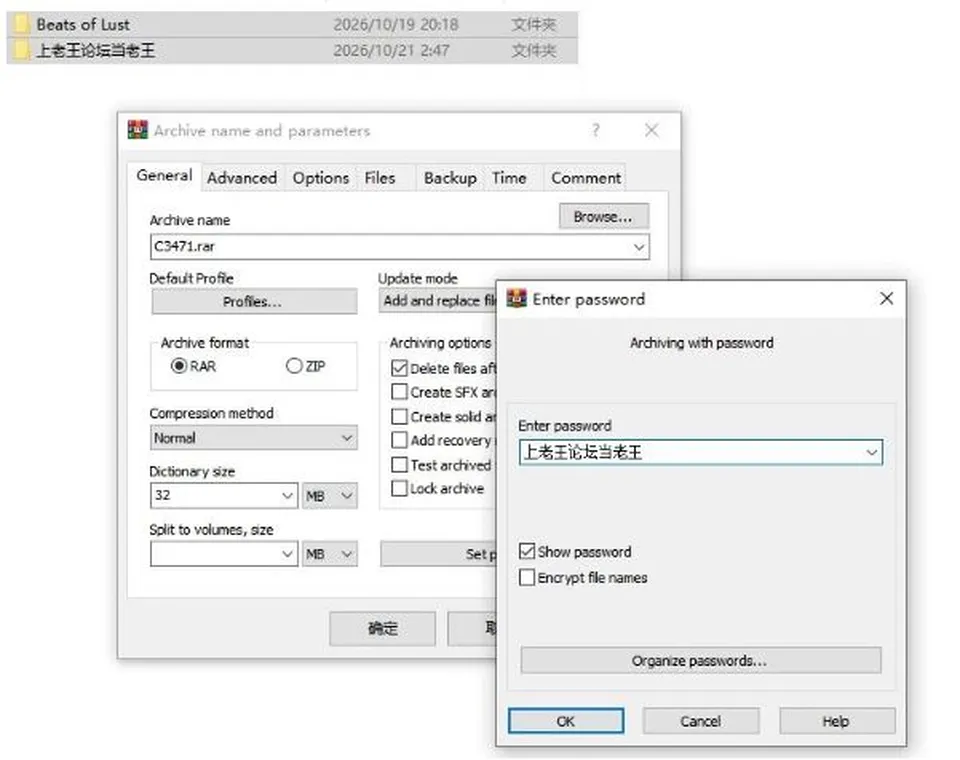Viewport: 960px width, 760px height.
Task: Close the Archive name and parameters dialog
Action: point(651,130)
